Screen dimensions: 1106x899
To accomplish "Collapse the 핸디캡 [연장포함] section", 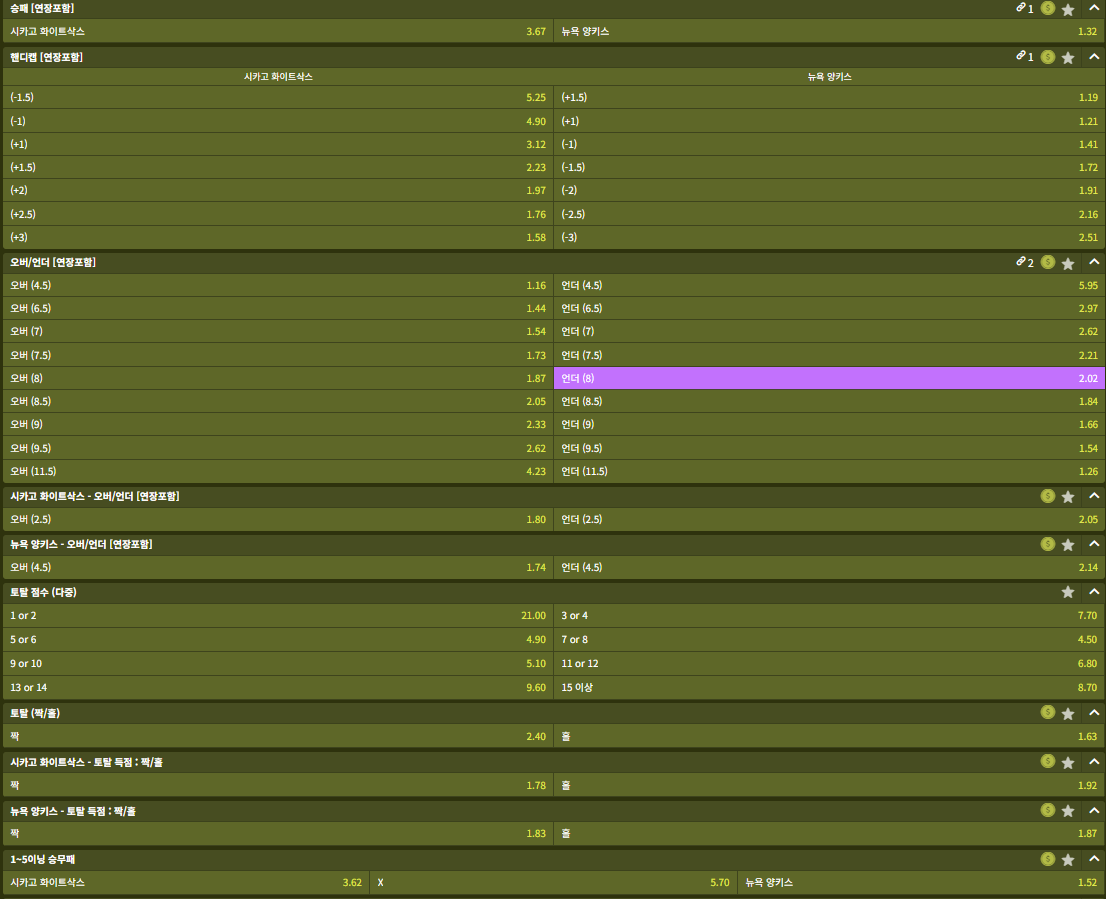I will pyautogui.click(x=1094, y=56).
